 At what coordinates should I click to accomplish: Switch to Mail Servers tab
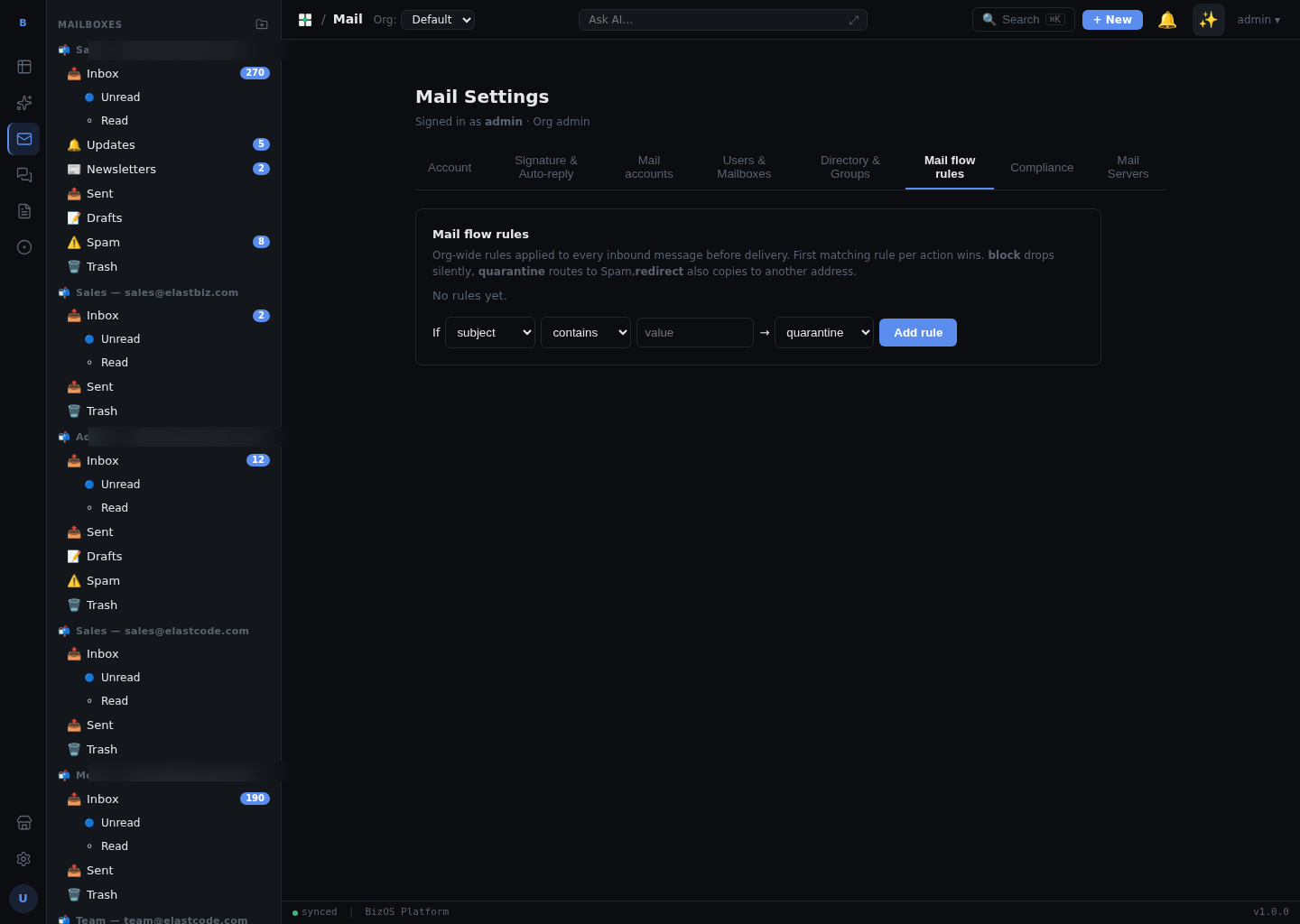coord(1128,168)
